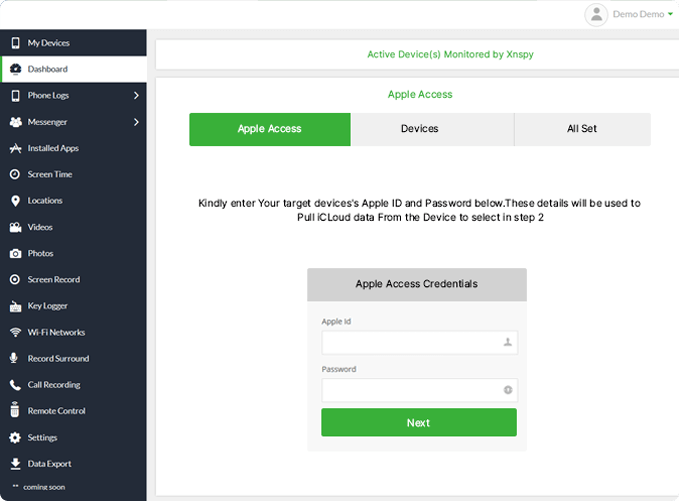This screenshot has height=501, width=679.
Task: Open the Demo Demo account dropdown
Action: [x=645, y=15]
